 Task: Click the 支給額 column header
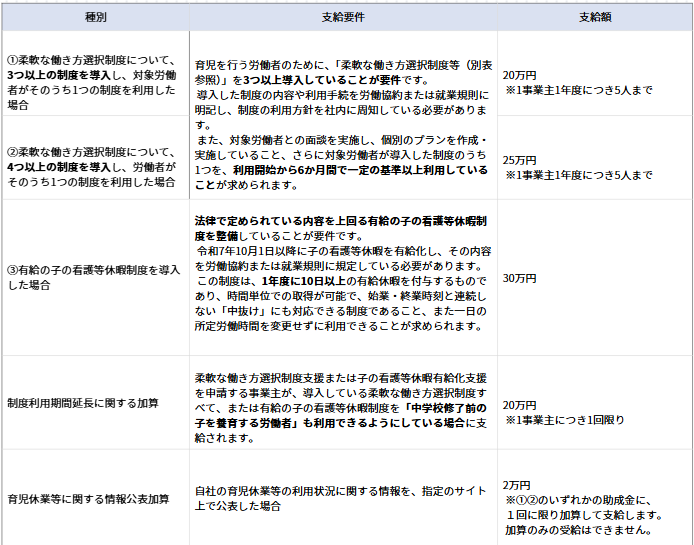[595, 18]
